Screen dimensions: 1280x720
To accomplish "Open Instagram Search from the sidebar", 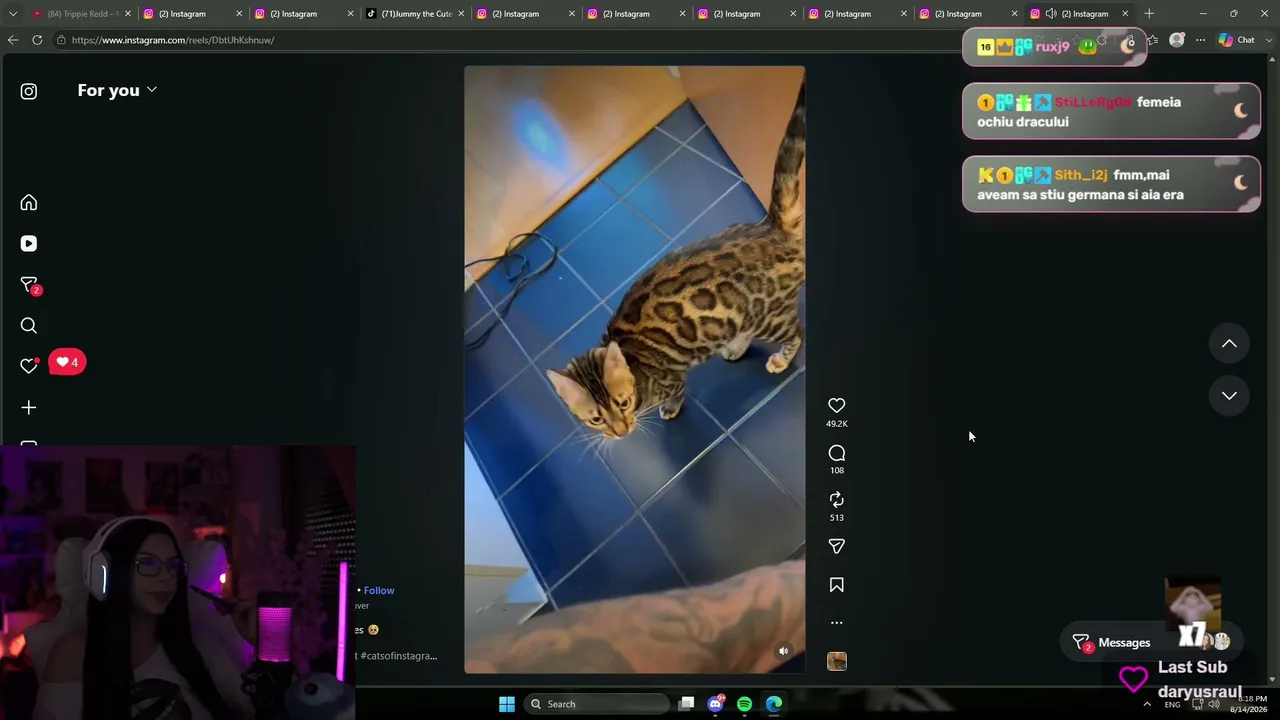I will [29, 326].
